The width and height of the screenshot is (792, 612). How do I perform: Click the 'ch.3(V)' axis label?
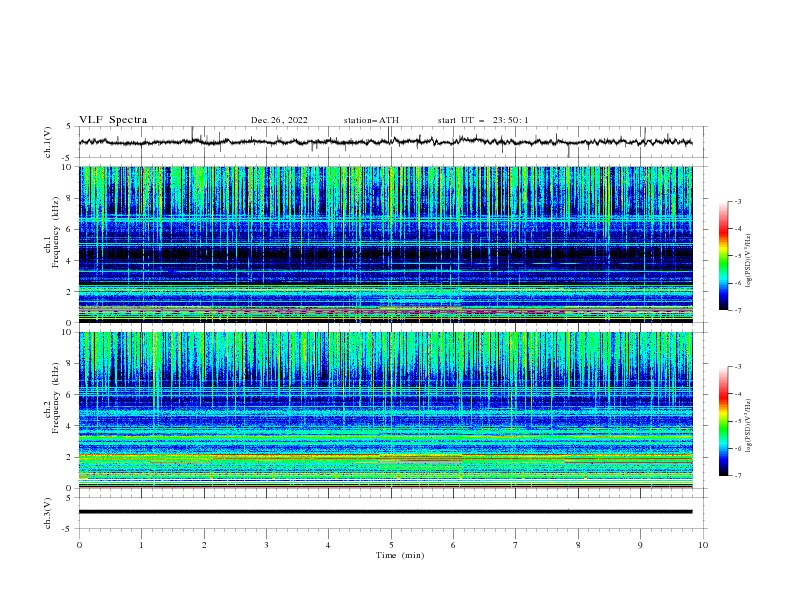click(x=48, y=513)
